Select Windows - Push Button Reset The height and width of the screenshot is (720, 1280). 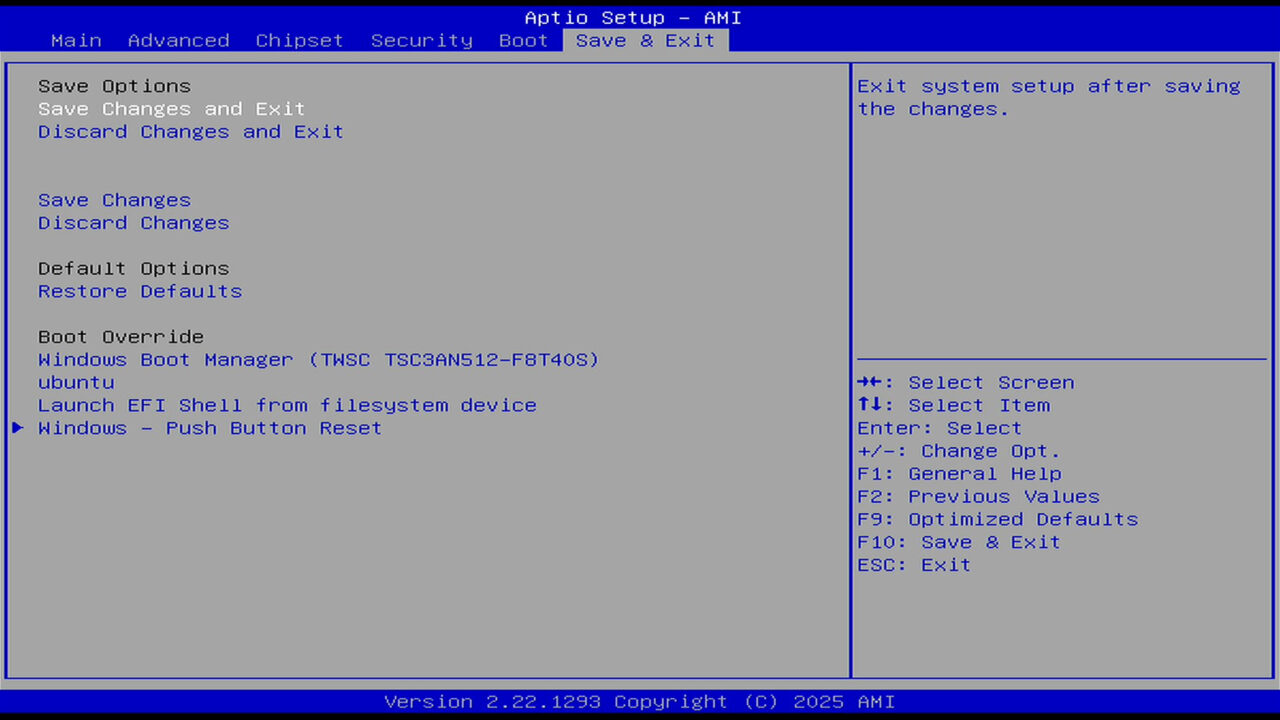210,428
